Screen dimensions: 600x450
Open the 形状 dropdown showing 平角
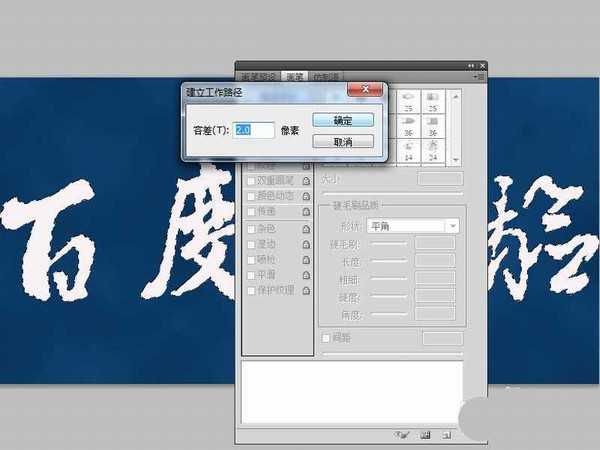(x=413, y=226)
